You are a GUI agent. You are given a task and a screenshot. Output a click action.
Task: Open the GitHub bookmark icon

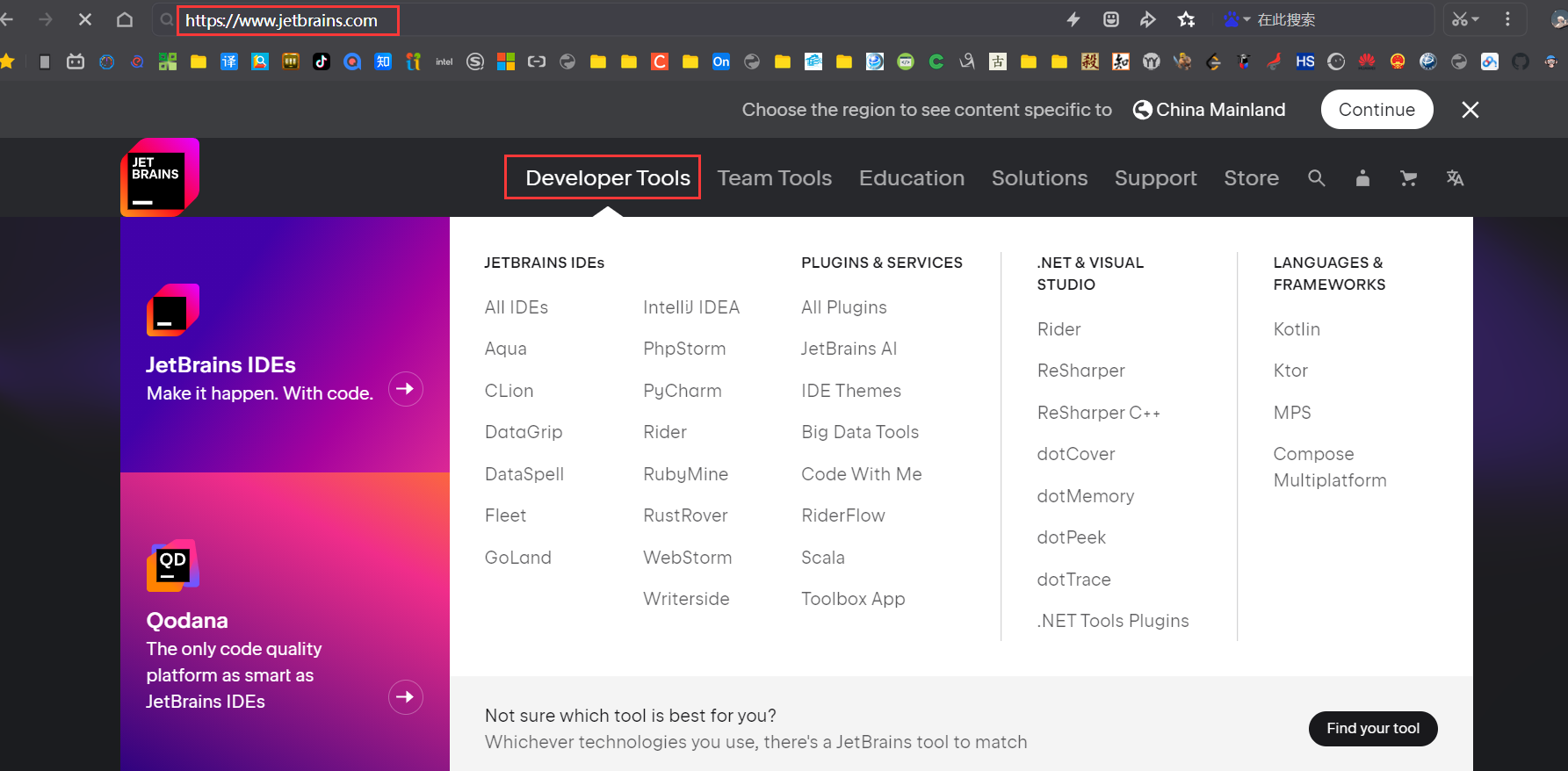[1521, 61]
